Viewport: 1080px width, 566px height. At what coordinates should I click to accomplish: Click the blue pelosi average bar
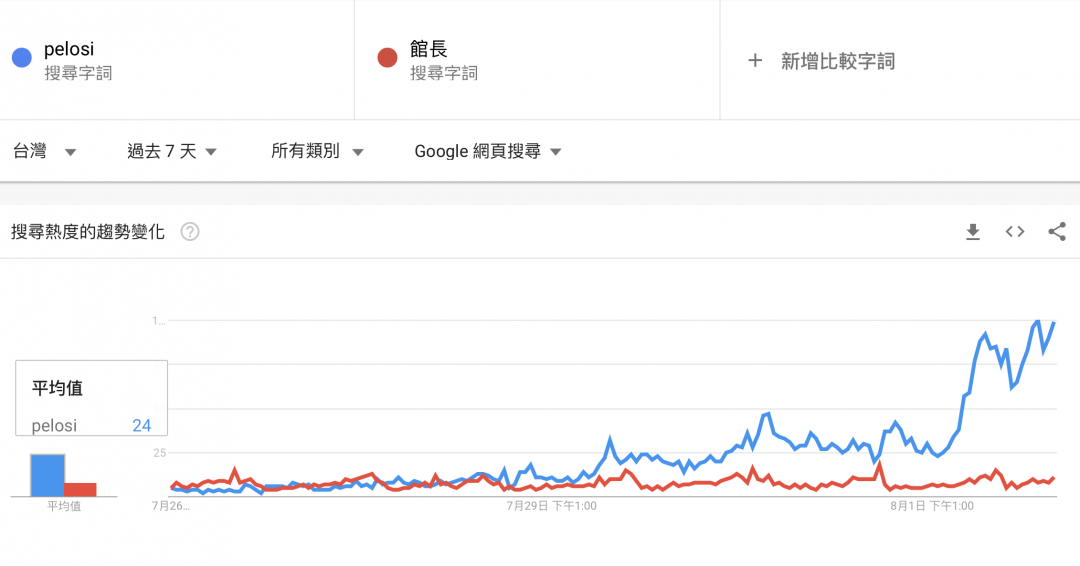point(47,475)
